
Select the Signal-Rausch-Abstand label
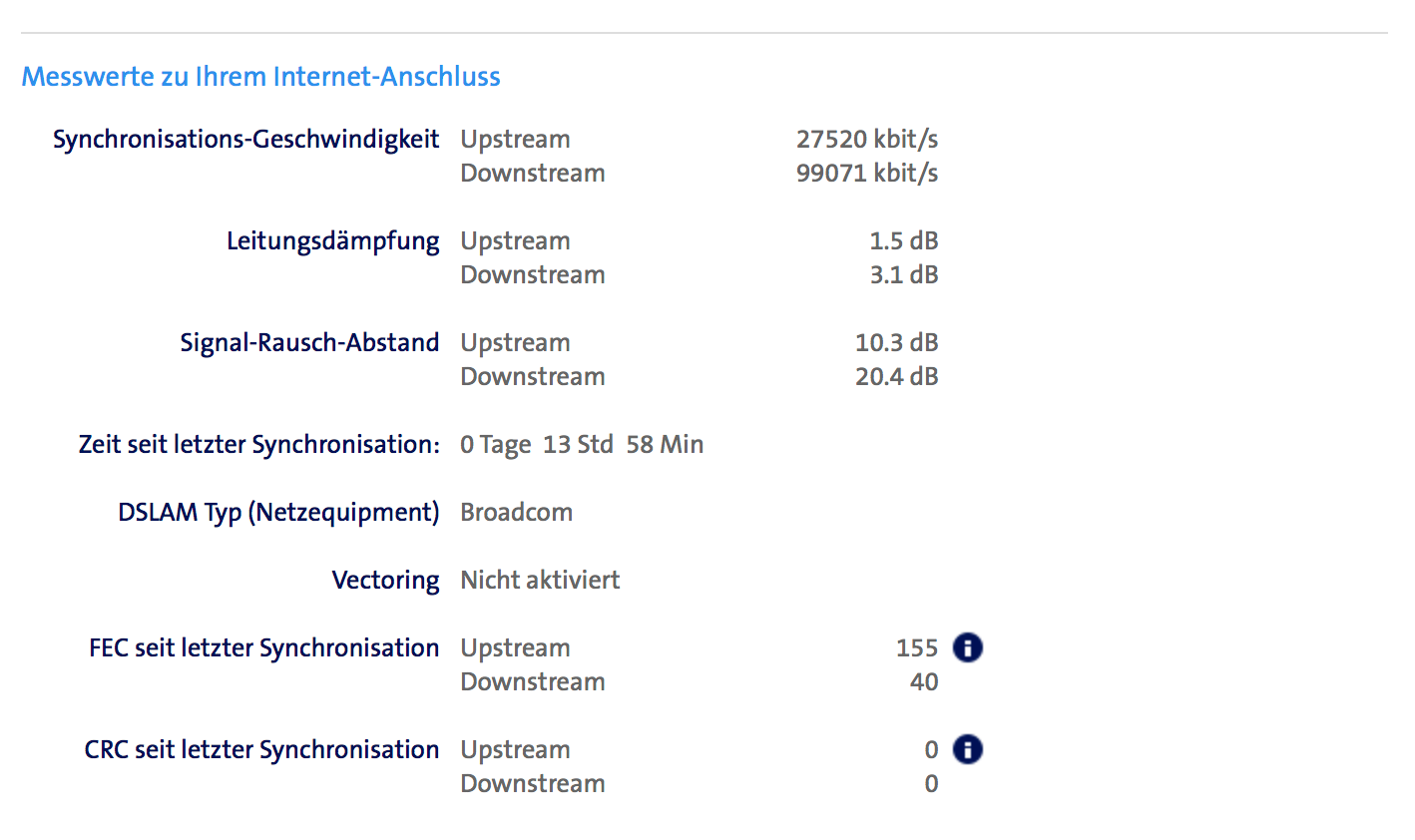coord(309,342)
